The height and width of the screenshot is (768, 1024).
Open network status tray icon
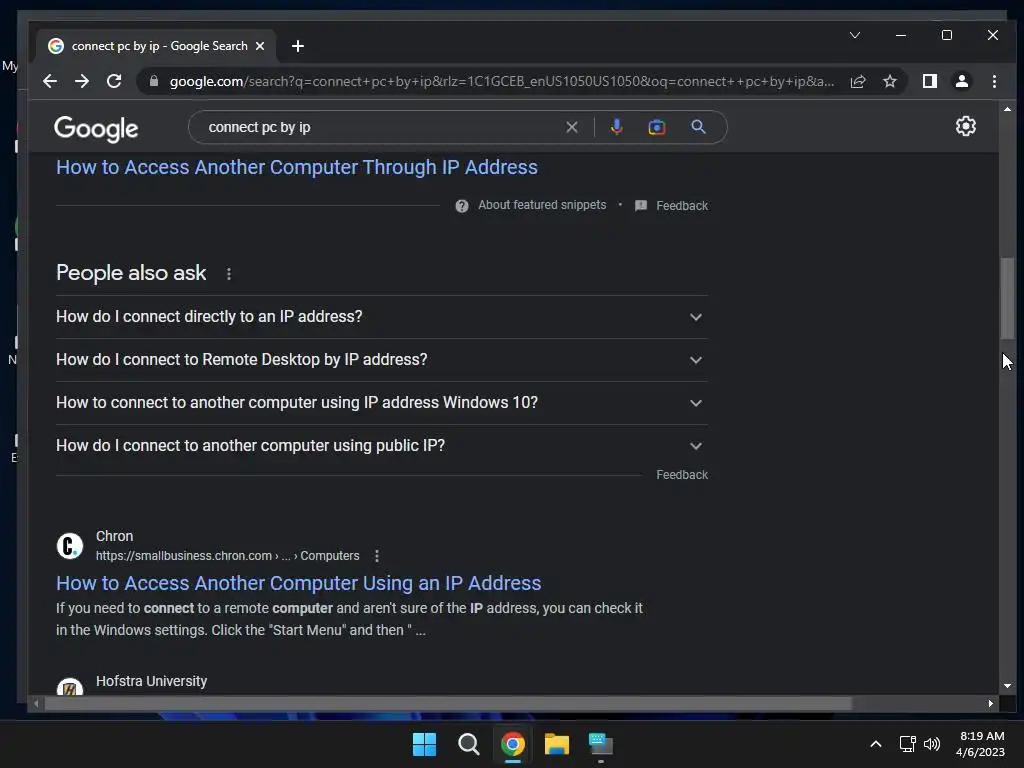(x=907, y=744)
